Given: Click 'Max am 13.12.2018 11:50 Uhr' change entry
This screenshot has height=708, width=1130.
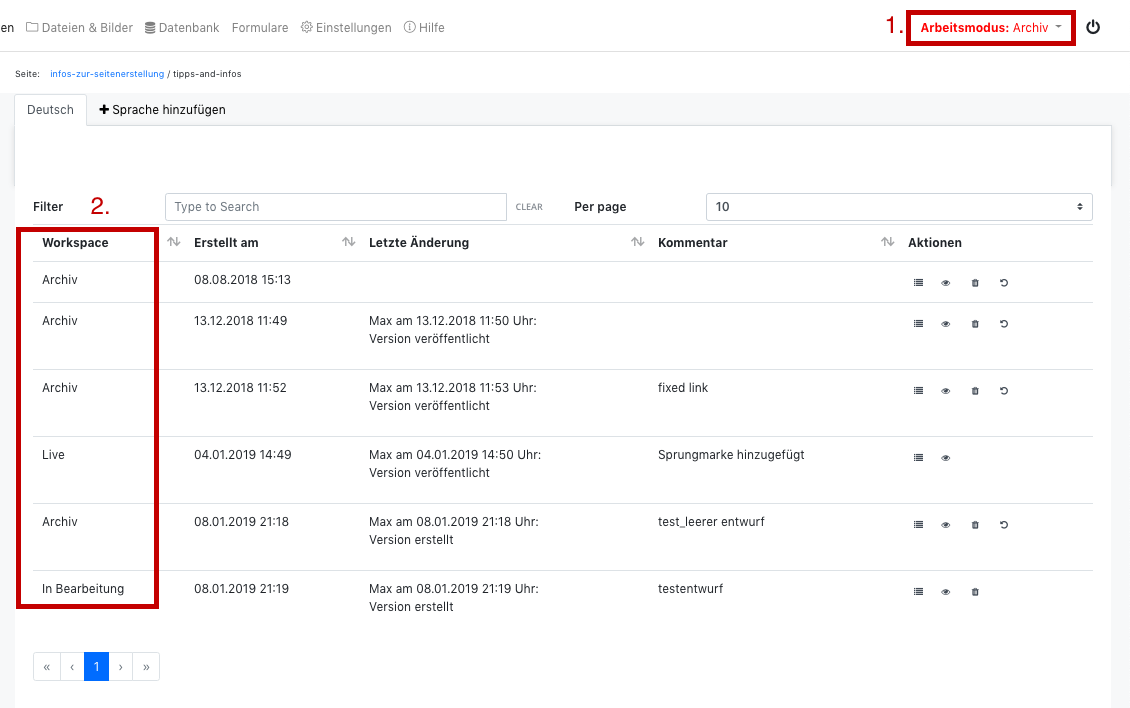Looking at the screenshot, I should pyautogui.click(x=453, y=321).
